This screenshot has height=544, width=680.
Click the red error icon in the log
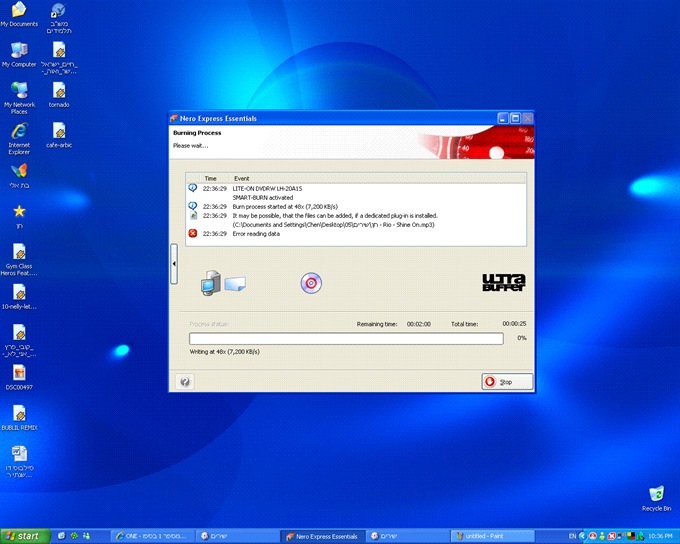tap(193, 233)
